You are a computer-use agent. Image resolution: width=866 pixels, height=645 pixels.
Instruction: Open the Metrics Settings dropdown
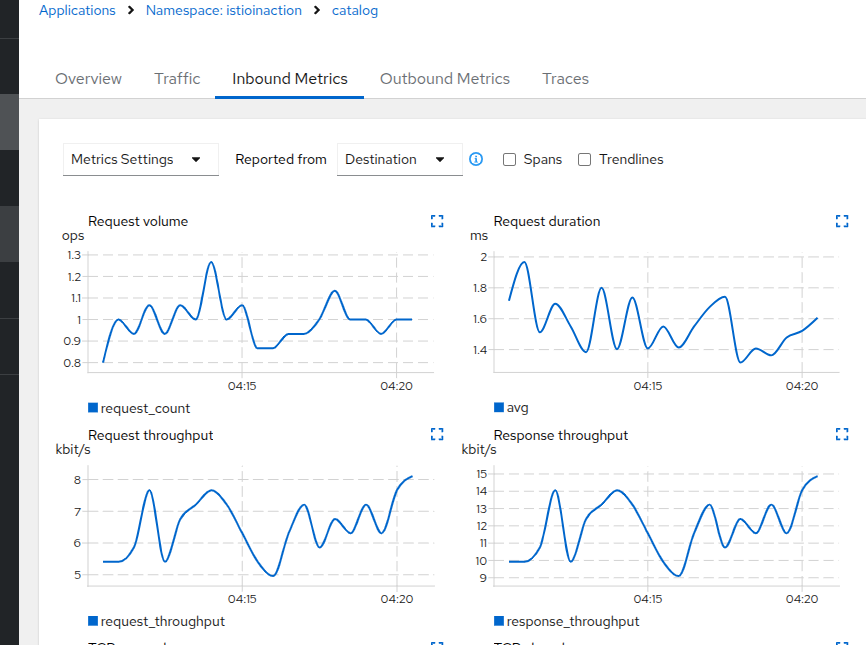[x=141, y=160]
